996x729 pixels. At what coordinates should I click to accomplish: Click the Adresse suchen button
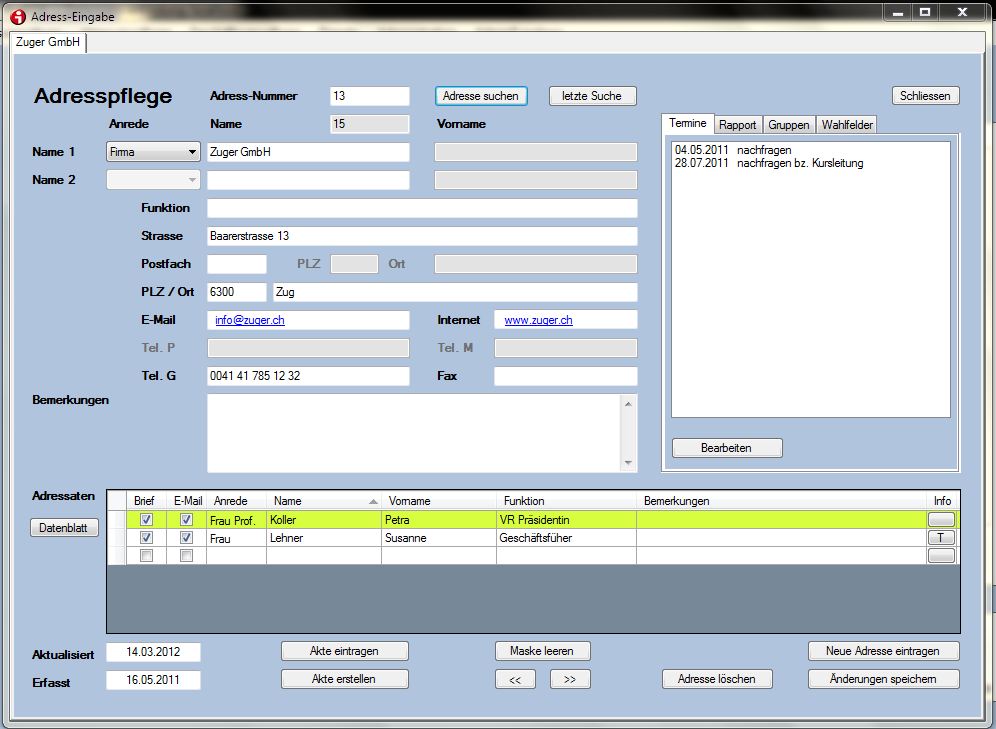(481, 96)
